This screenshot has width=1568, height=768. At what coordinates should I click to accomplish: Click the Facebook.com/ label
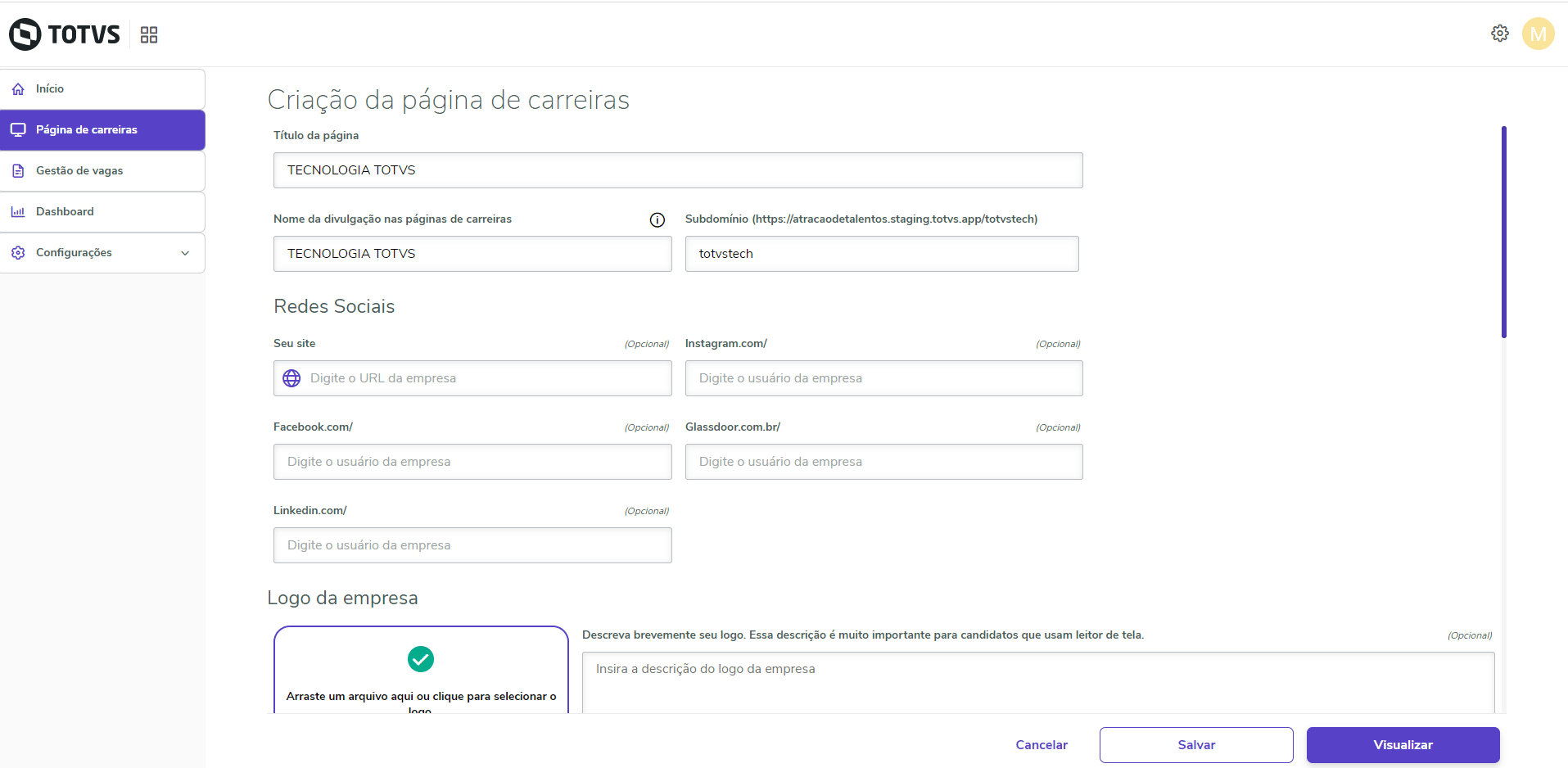tap(313, 427)
